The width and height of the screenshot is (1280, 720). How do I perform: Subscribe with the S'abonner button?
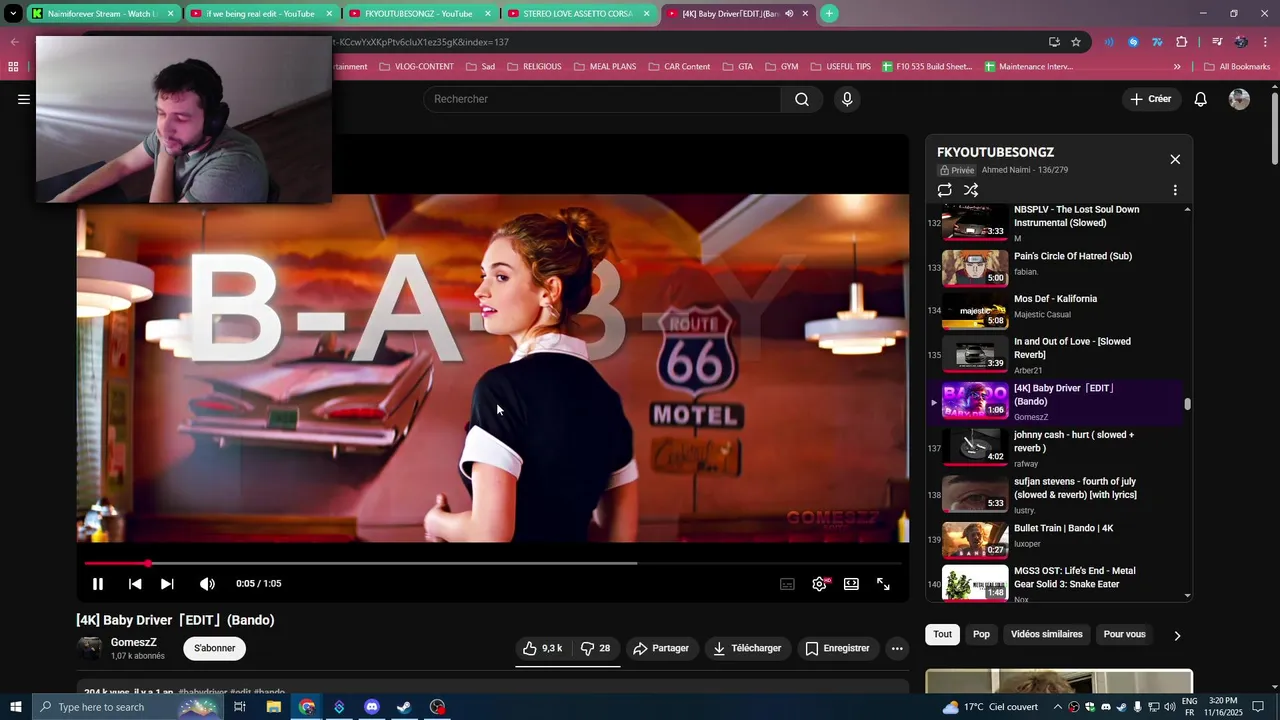click(214, 648)
